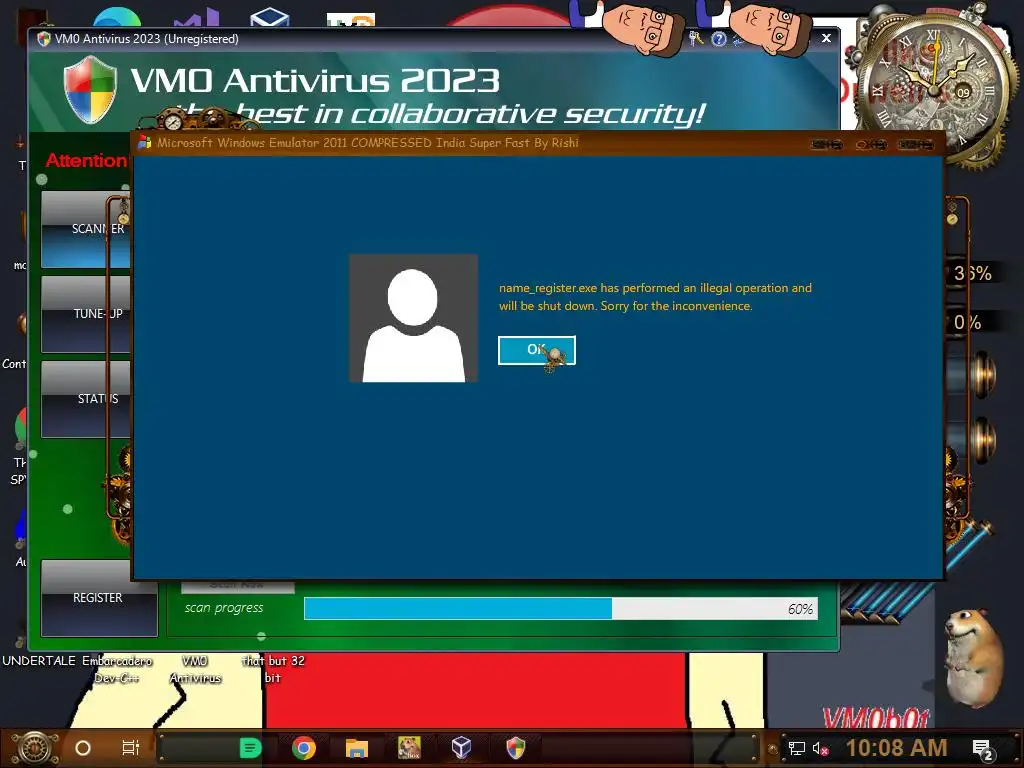Select the UNDERTALE desktop shortcut
The width and height of the screenshot is (1024, 768).
click(x=39, y=661)
